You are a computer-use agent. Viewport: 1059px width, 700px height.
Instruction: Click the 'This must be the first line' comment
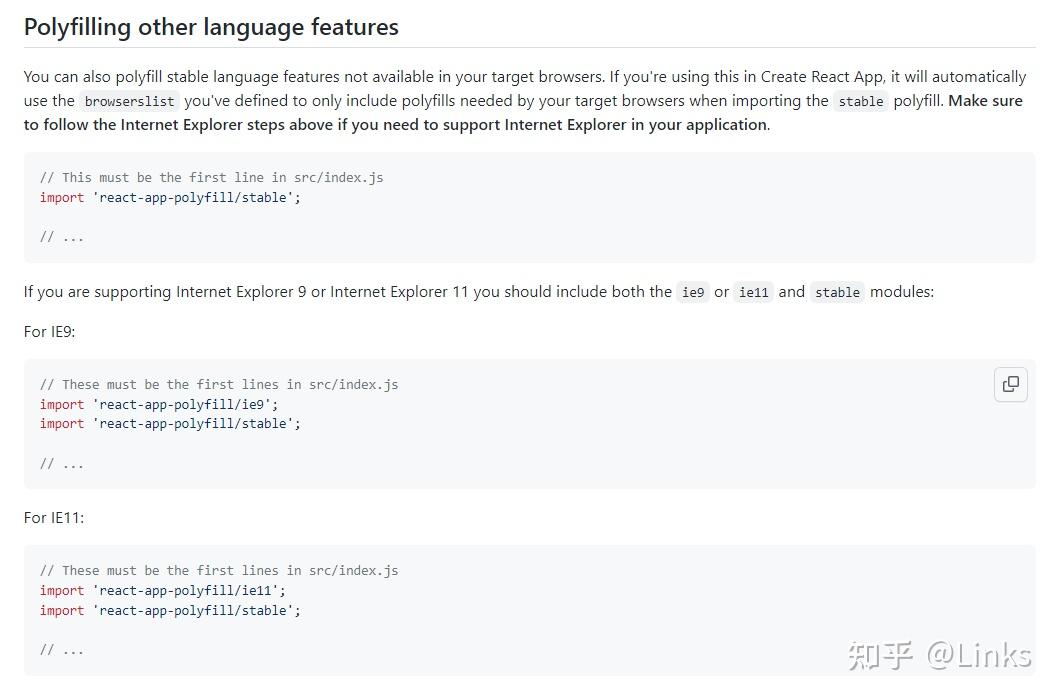211,177
